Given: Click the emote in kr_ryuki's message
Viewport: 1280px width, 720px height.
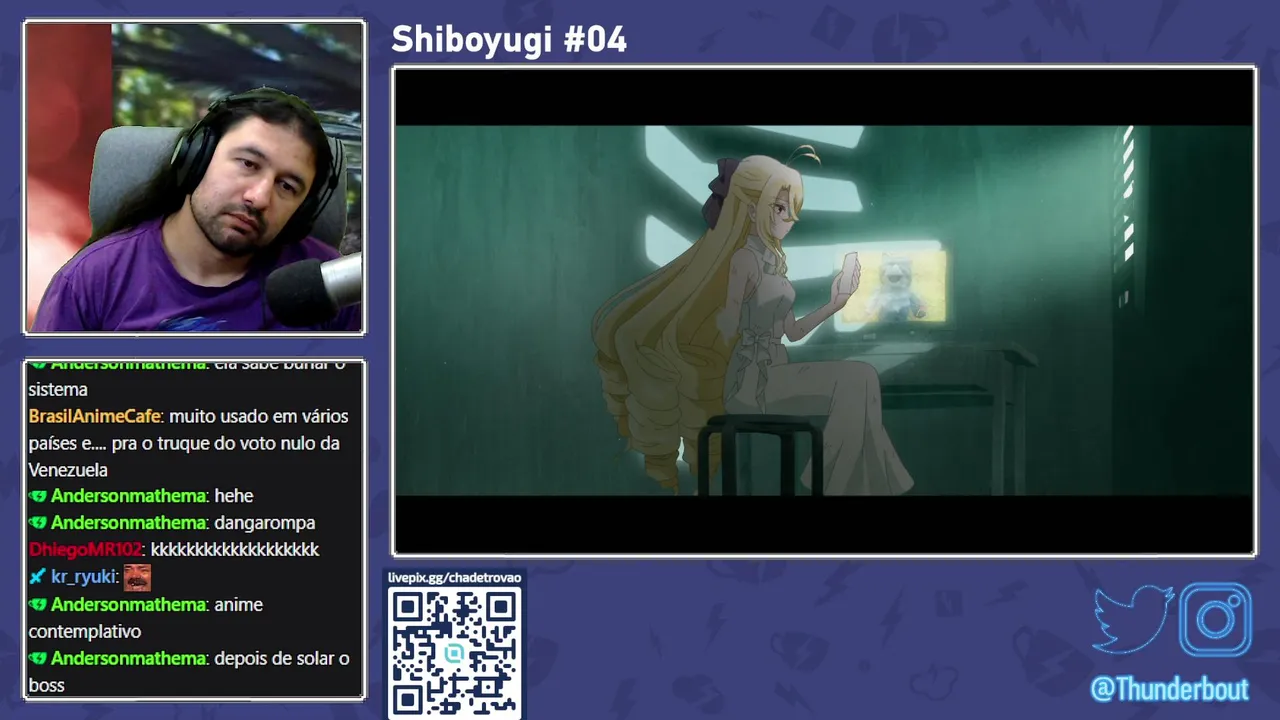Looking at the screenshot, I should point(137,577).
